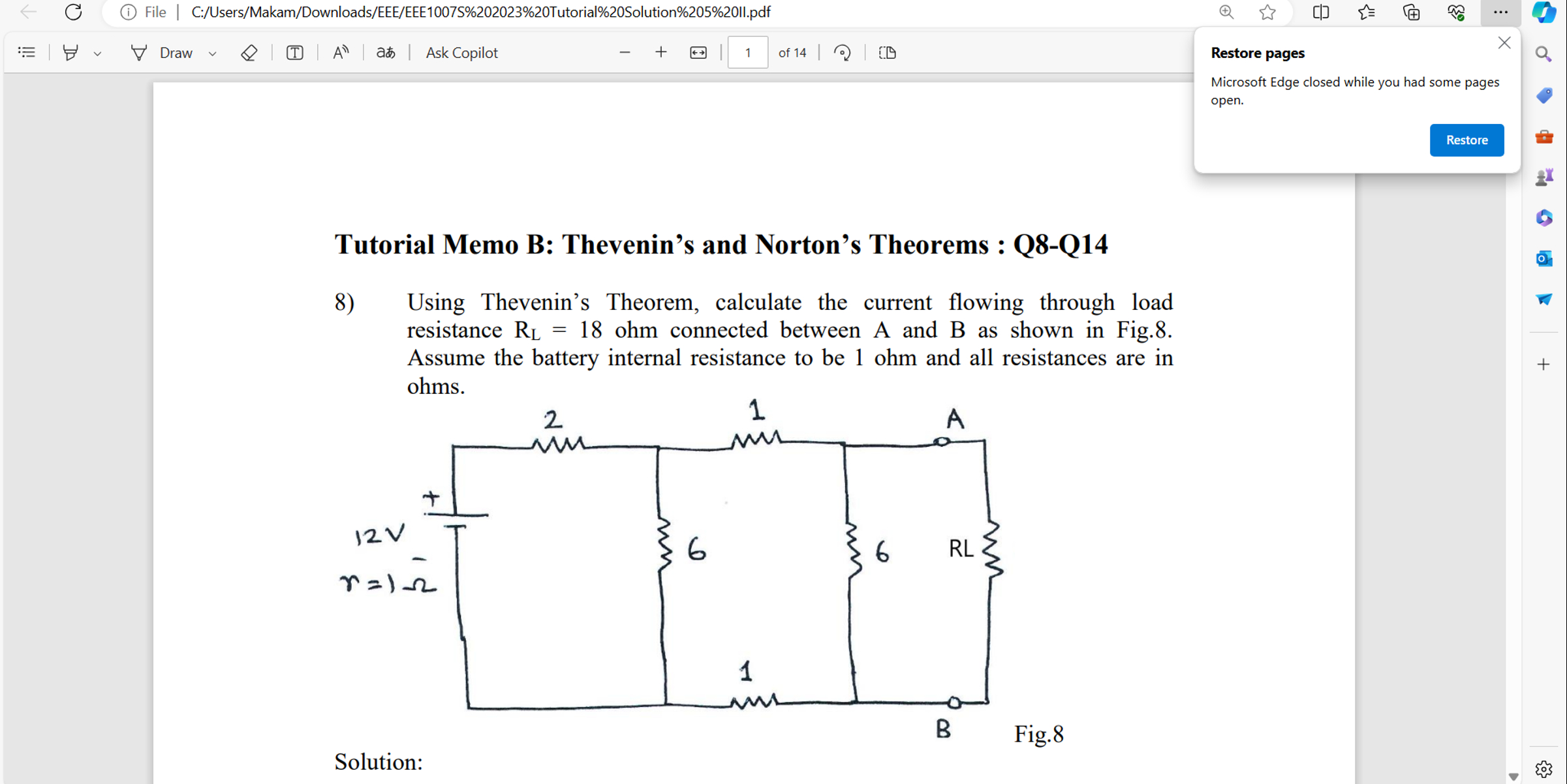Zoom in on the PDF

click(x=660, y=52)
